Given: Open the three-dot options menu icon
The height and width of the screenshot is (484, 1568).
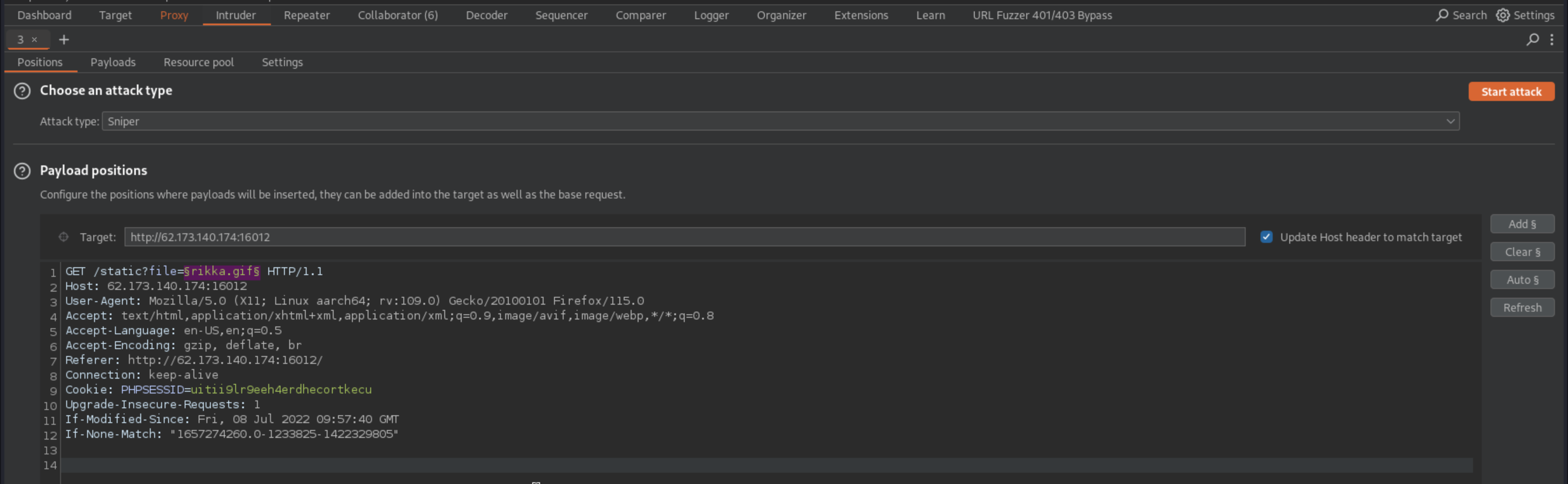Looking at the screenshot, I should tap(1551, 40).
